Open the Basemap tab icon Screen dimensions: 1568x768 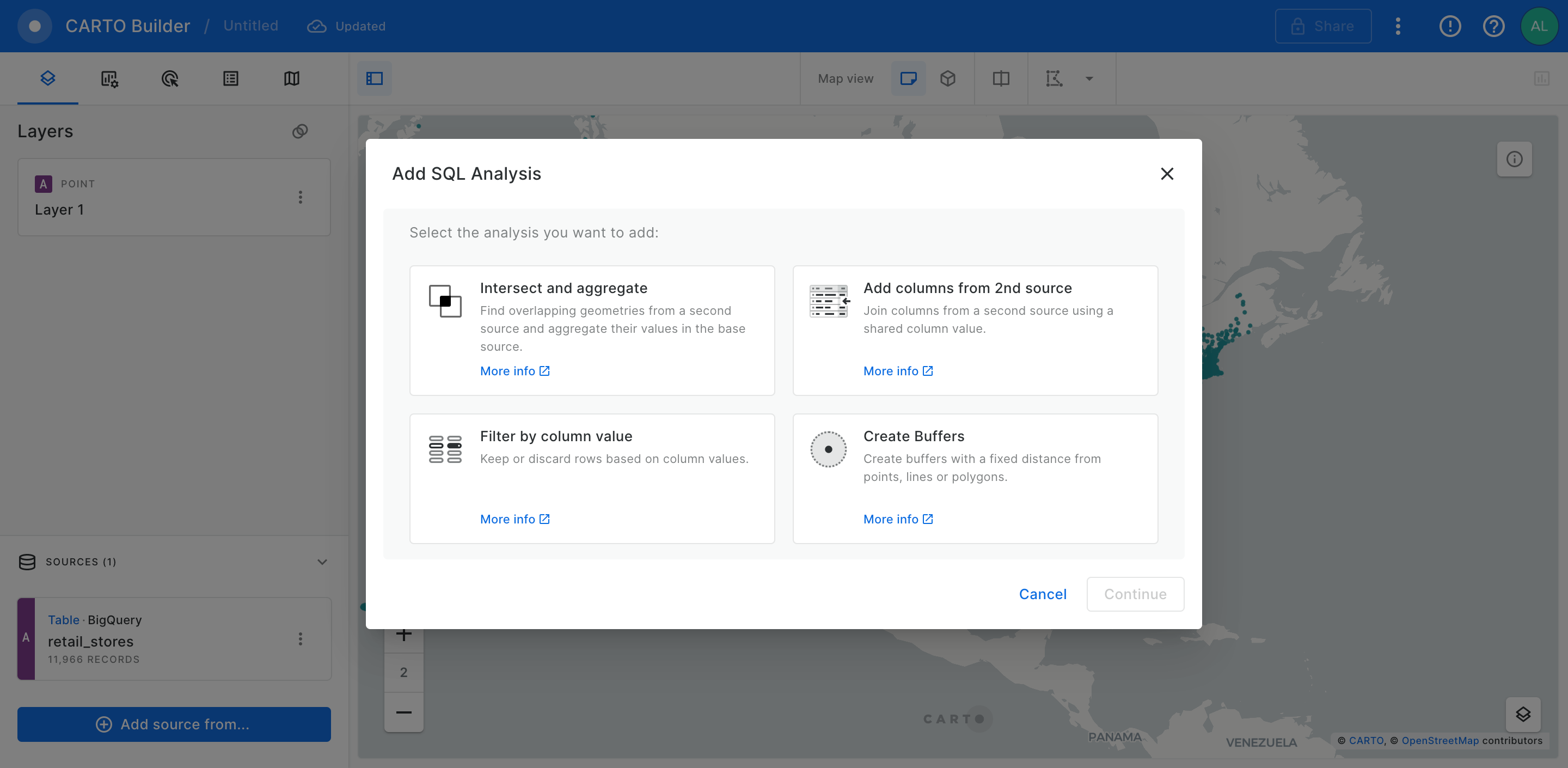click(292, 78)
